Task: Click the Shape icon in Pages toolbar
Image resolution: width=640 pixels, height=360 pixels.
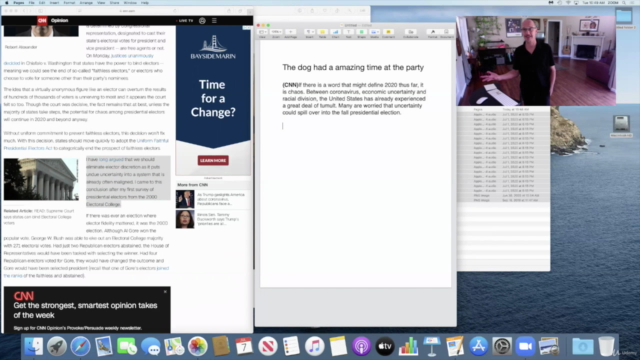Action: [362, 32]
